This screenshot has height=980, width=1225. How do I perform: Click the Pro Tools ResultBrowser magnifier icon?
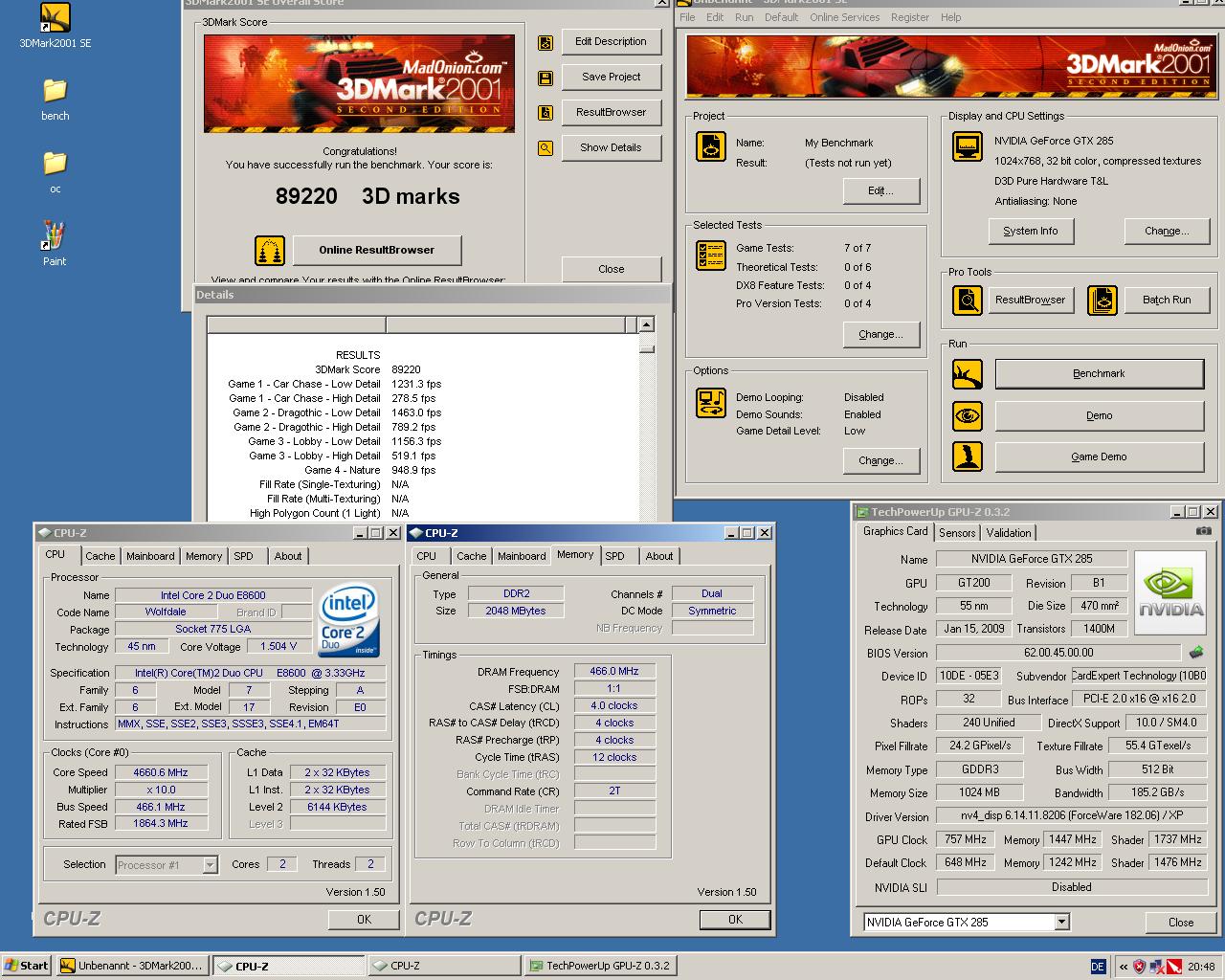click(968, 301)
